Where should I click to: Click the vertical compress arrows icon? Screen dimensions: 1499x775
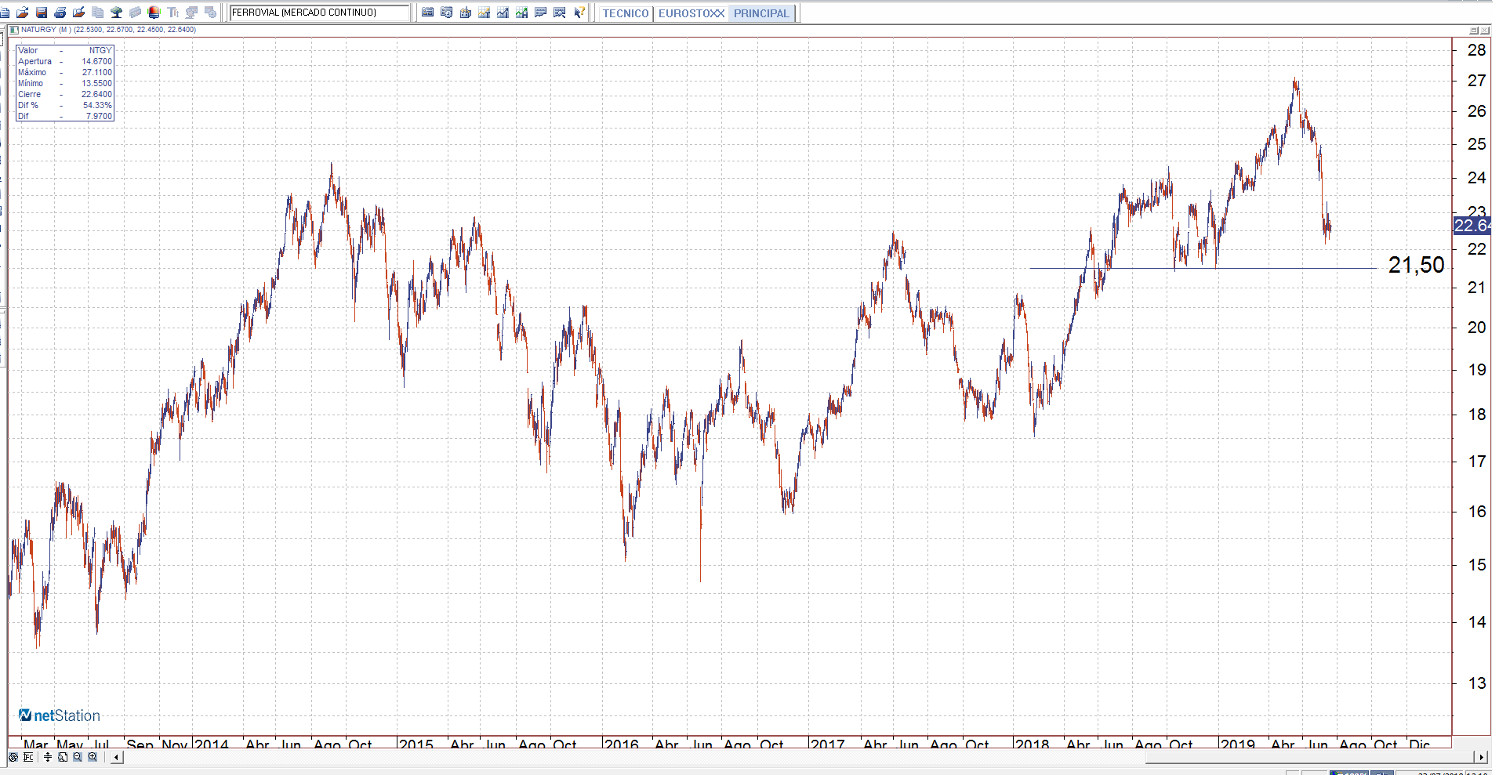47,757
